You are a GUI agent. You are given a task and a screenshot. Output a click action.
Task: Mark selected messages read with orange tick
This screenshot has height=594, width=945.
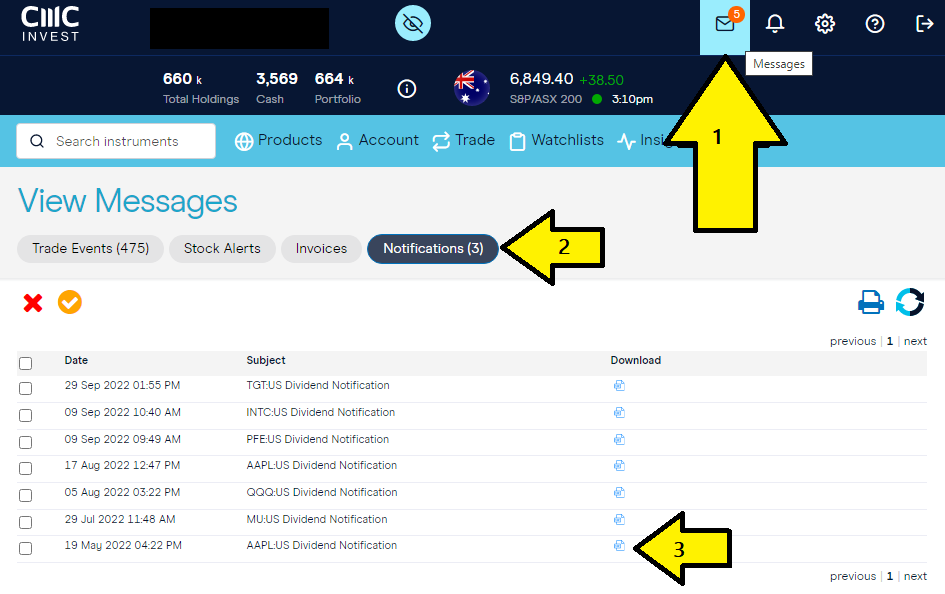[70, 302]
